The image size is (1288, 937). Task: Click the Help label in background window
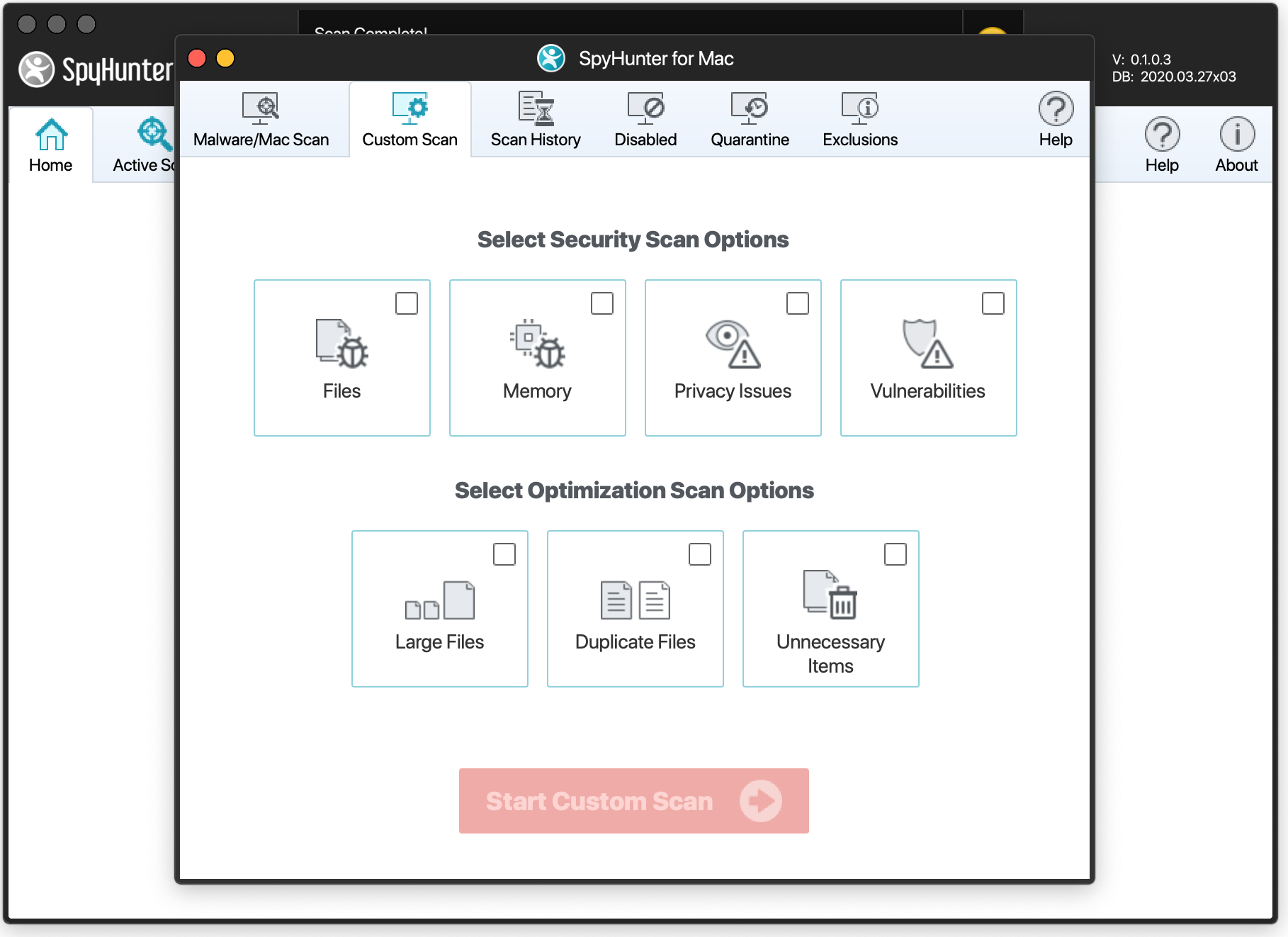coord(1162,165)
